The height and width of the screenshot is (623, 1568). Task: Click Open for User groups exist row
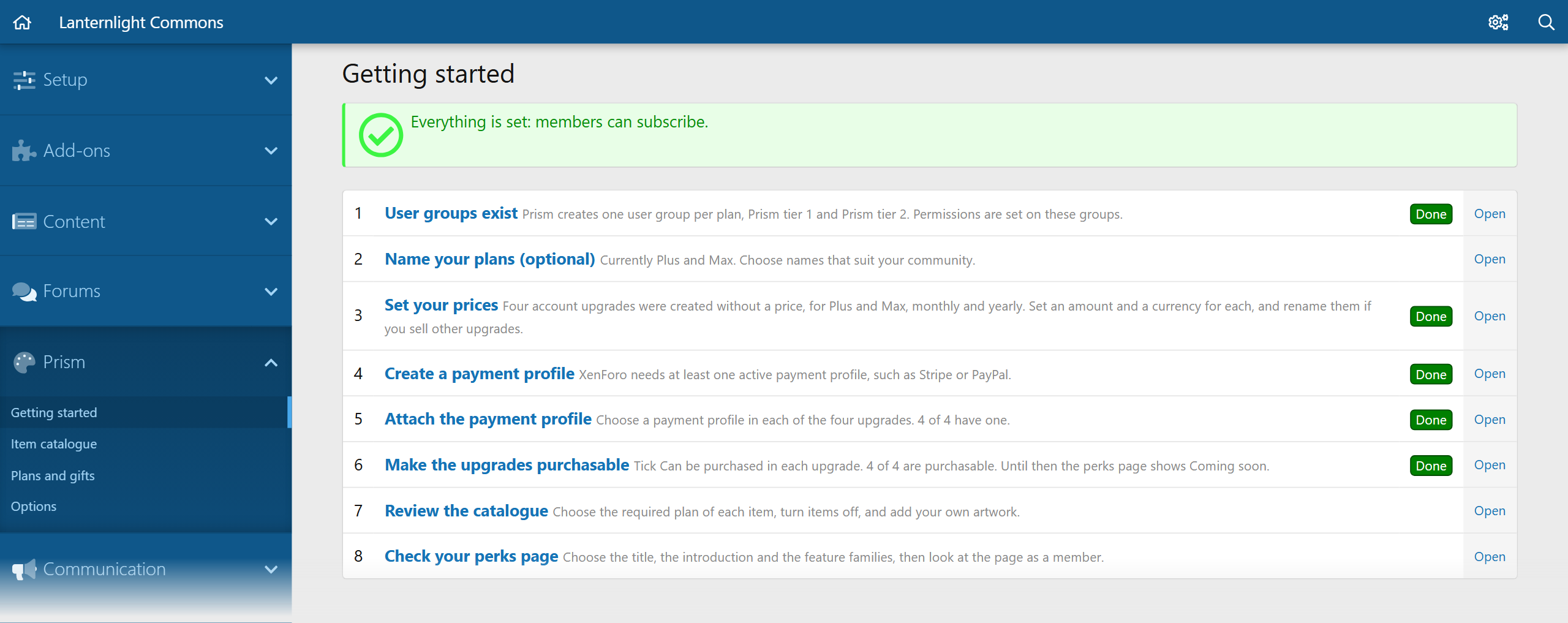(1490, 213)
